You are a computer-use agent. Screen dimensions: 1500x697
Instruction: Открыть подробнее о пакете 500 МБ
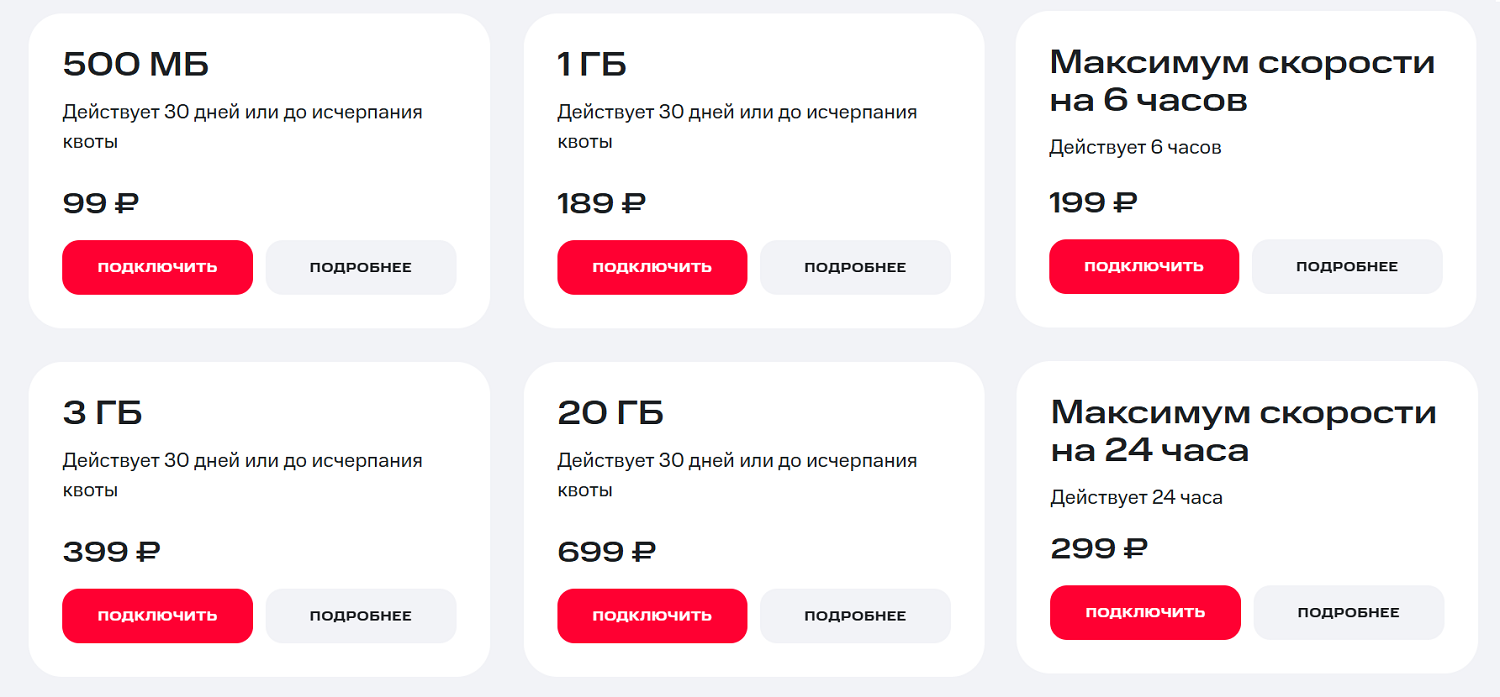(x=360, y=267)
